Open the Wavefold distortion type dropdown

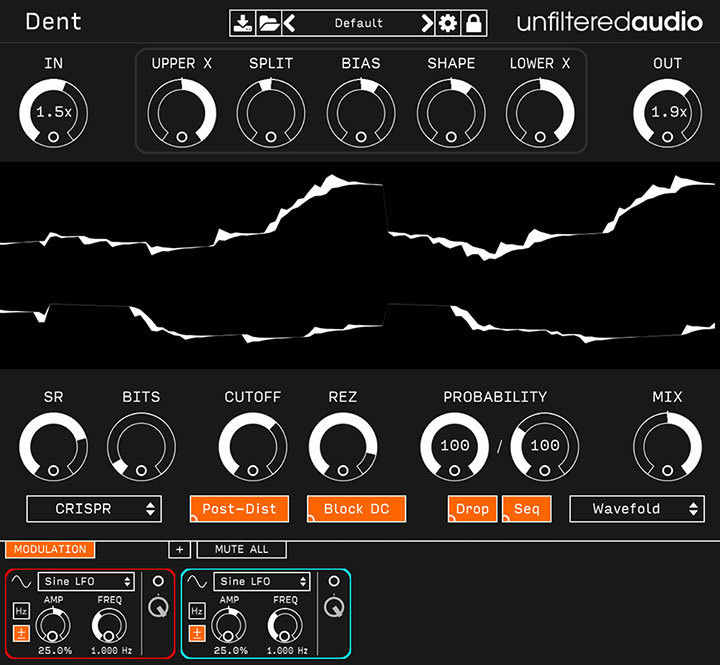637,509
